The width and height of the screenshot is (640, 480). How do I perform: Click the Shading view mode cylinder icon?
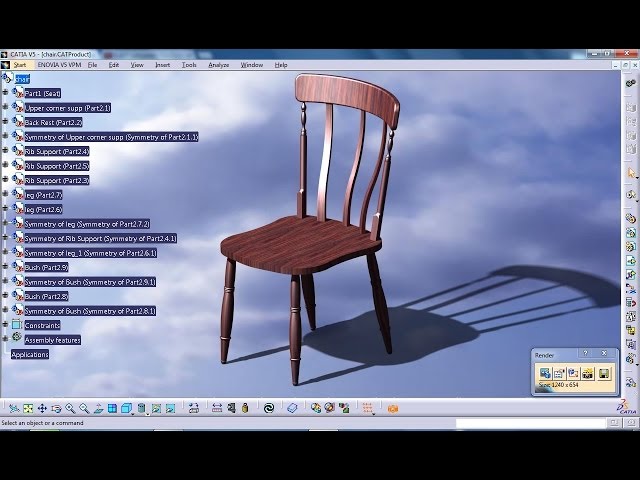(x=141, y=408)
